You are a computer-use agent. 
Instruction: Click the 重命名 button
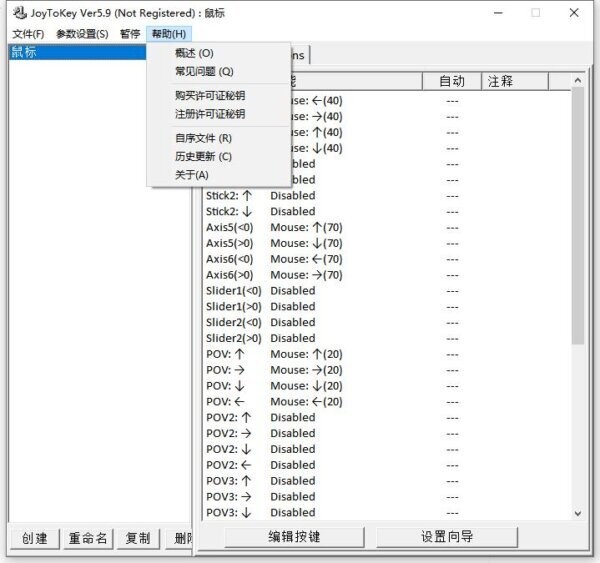[88, 538]
